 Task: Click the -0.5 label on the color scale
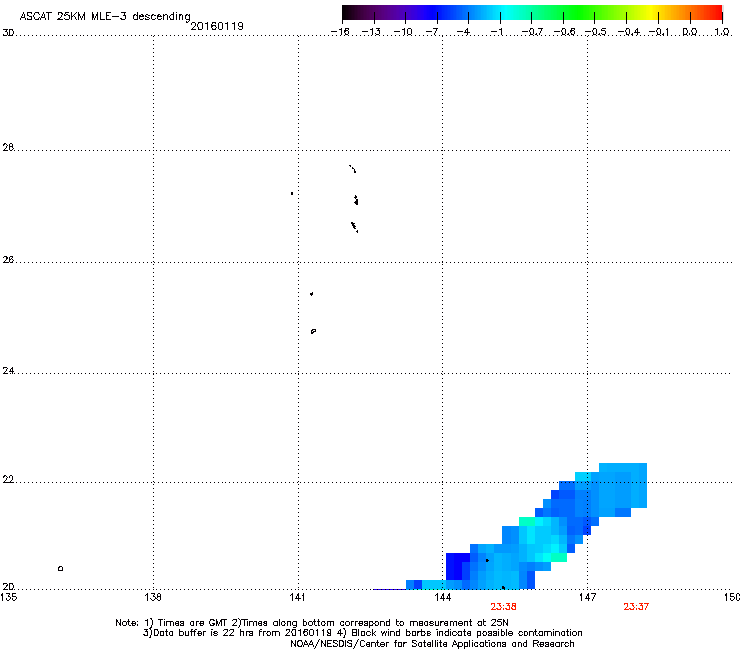[596, 32]
